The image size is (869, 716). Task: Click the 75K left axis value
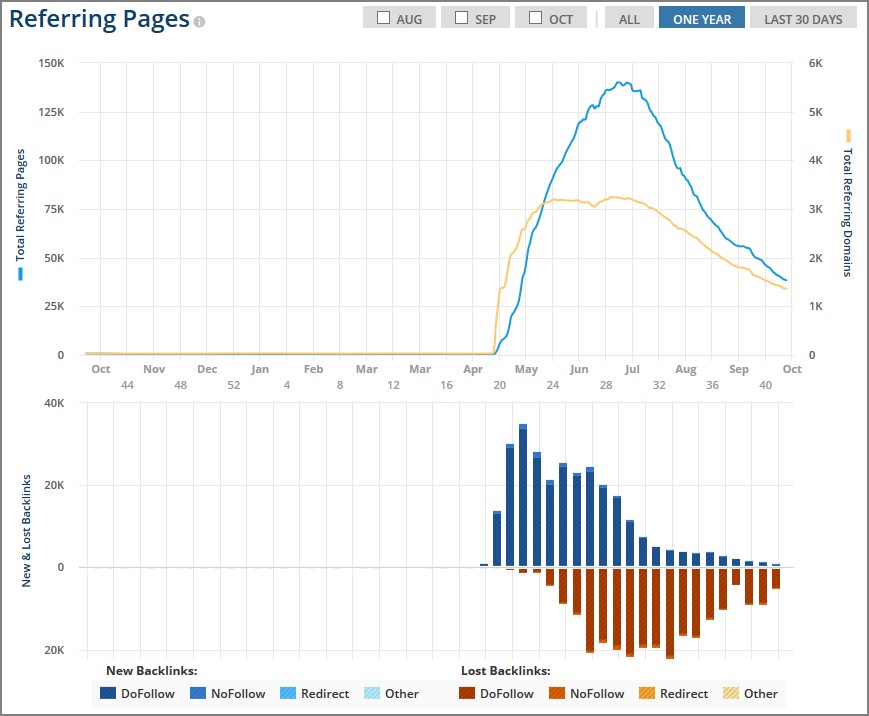[x=54, y=209]
